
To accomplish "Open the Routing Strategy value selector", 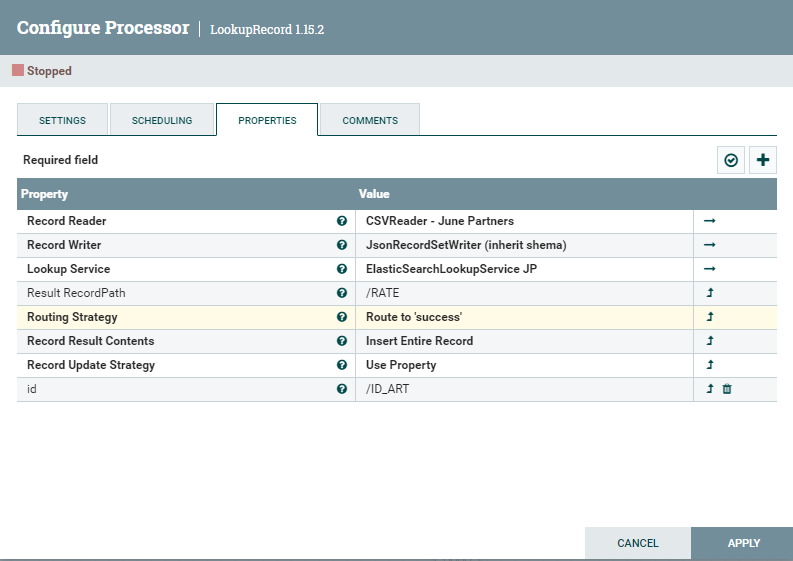I will click(524, 317).
